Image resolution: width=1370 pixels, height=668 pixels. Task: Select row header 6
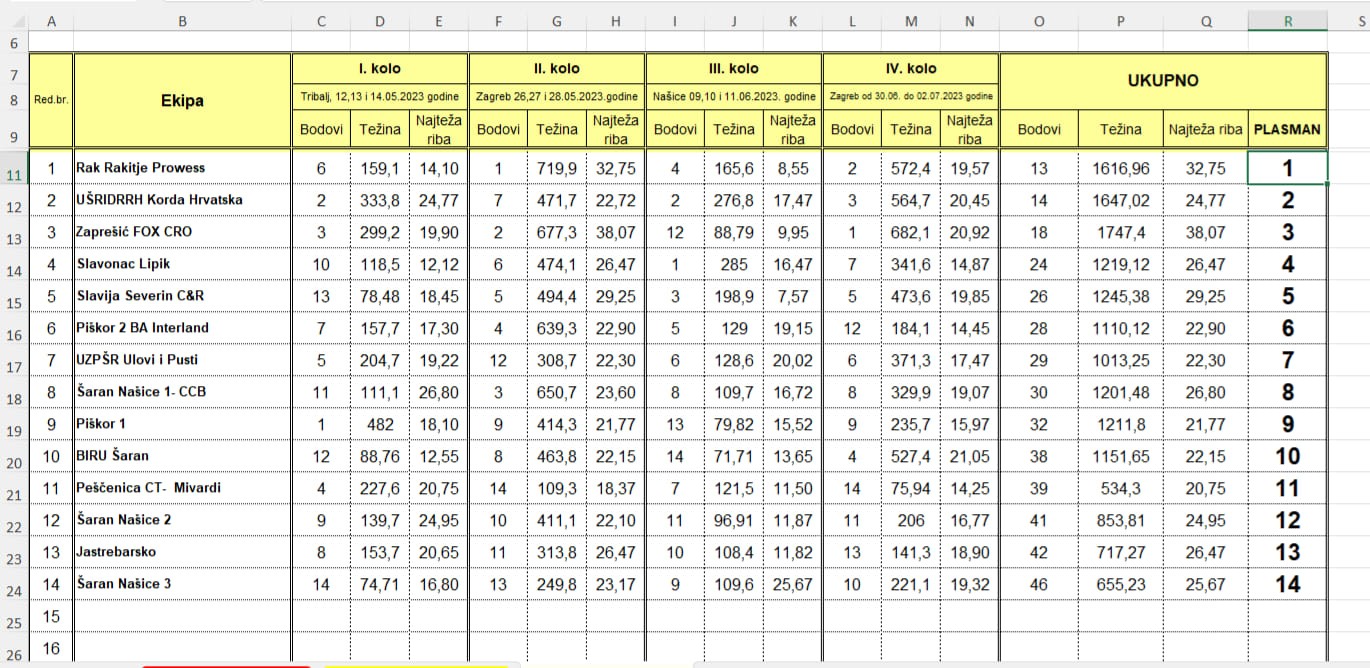[14, 43]
